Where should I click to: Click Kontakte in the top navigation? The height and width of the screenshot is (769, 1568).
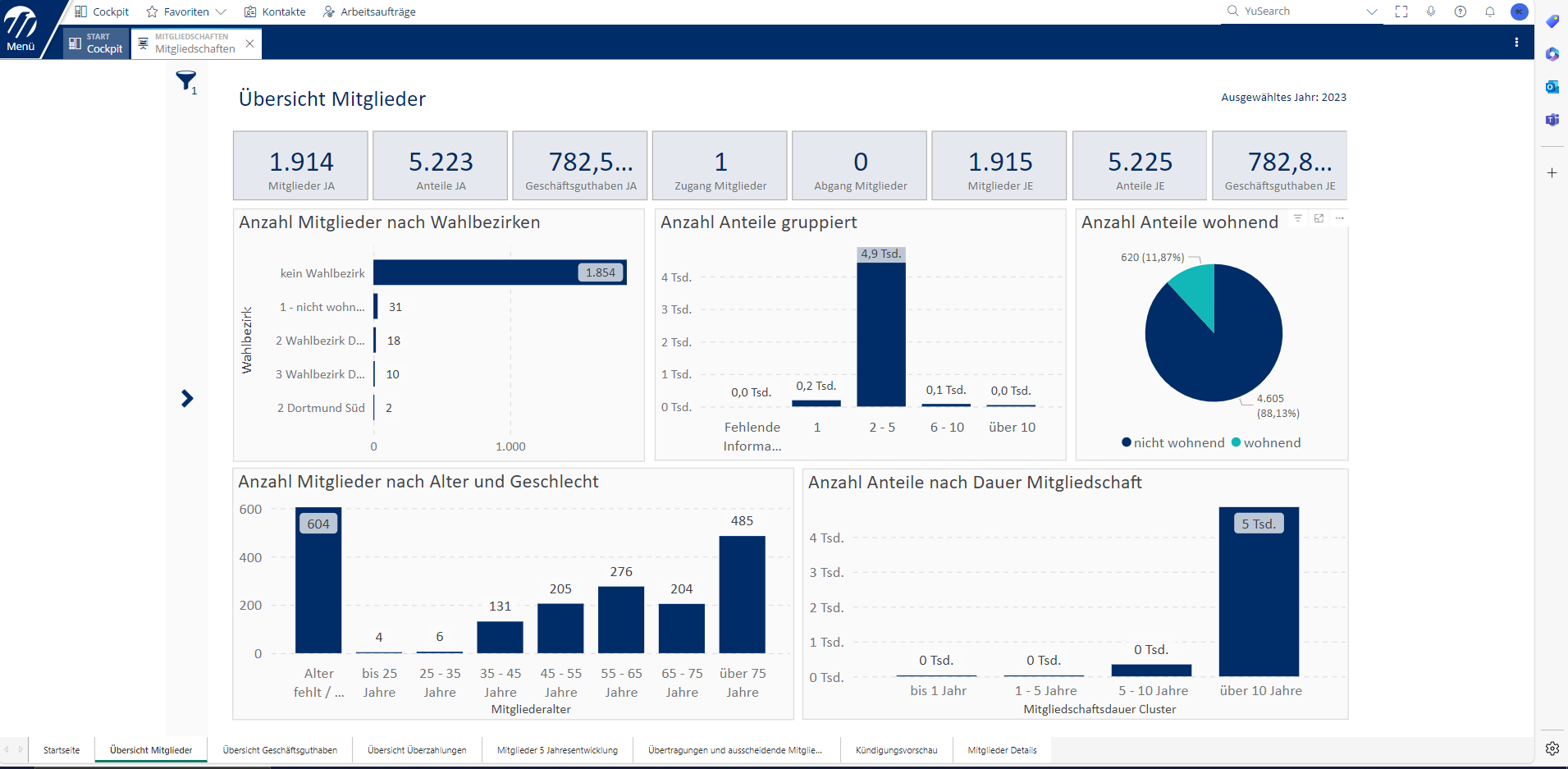coord(275,11)
